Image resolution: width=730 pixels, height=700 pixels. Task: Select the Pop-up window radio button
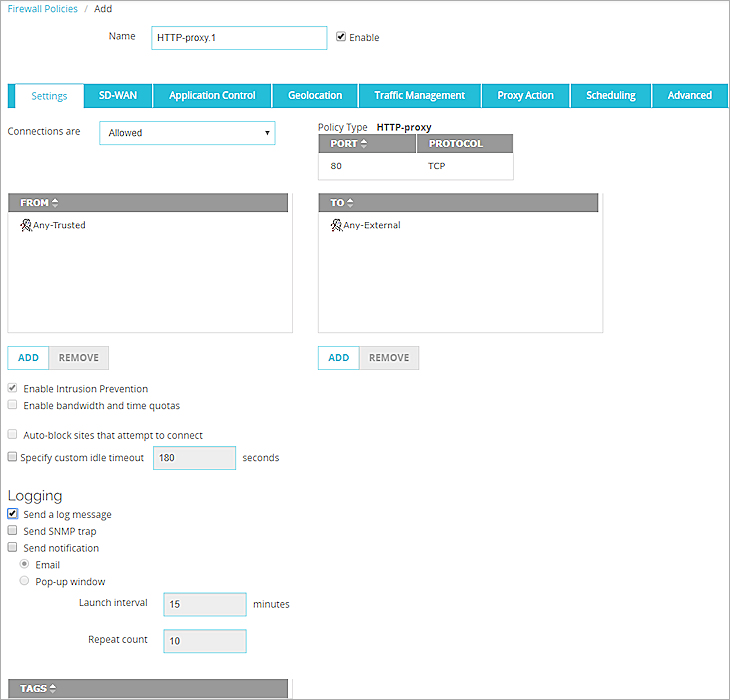pos(24,581)
